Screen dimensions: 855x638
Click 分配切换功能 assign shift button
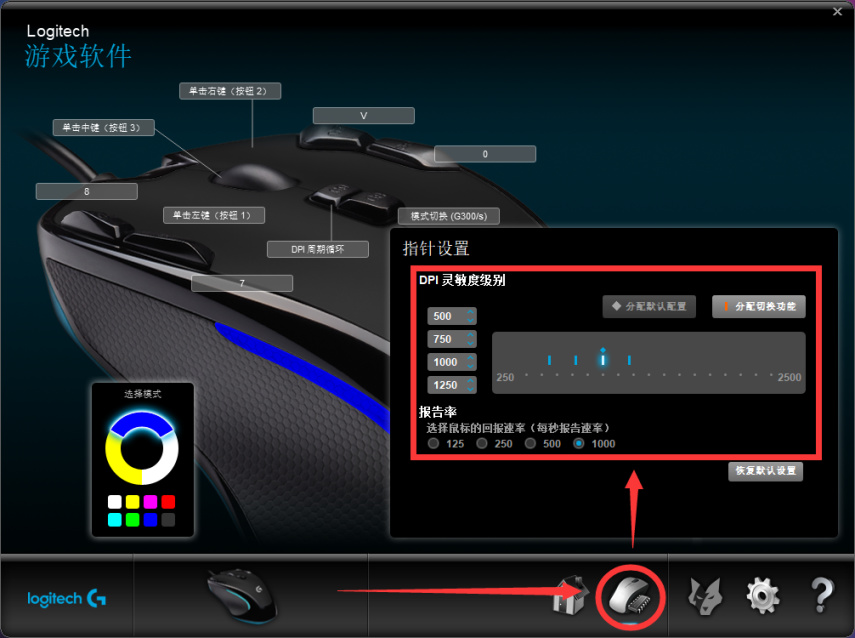click(758, 306)
